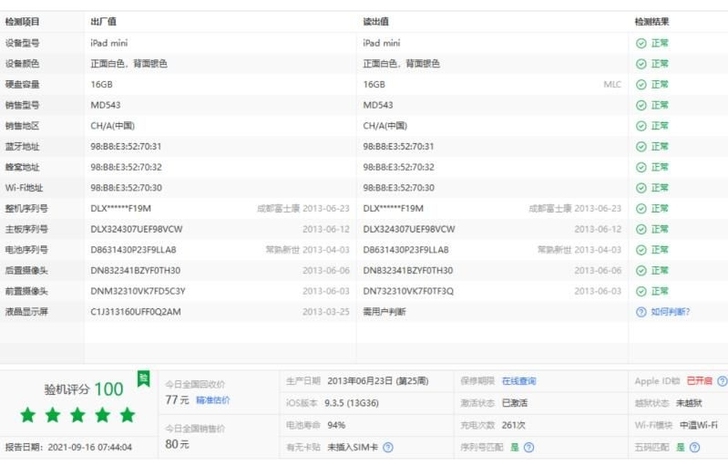
Task: Click DLX******F19M in the 读出值 column
Action: (x=393, y=208)
